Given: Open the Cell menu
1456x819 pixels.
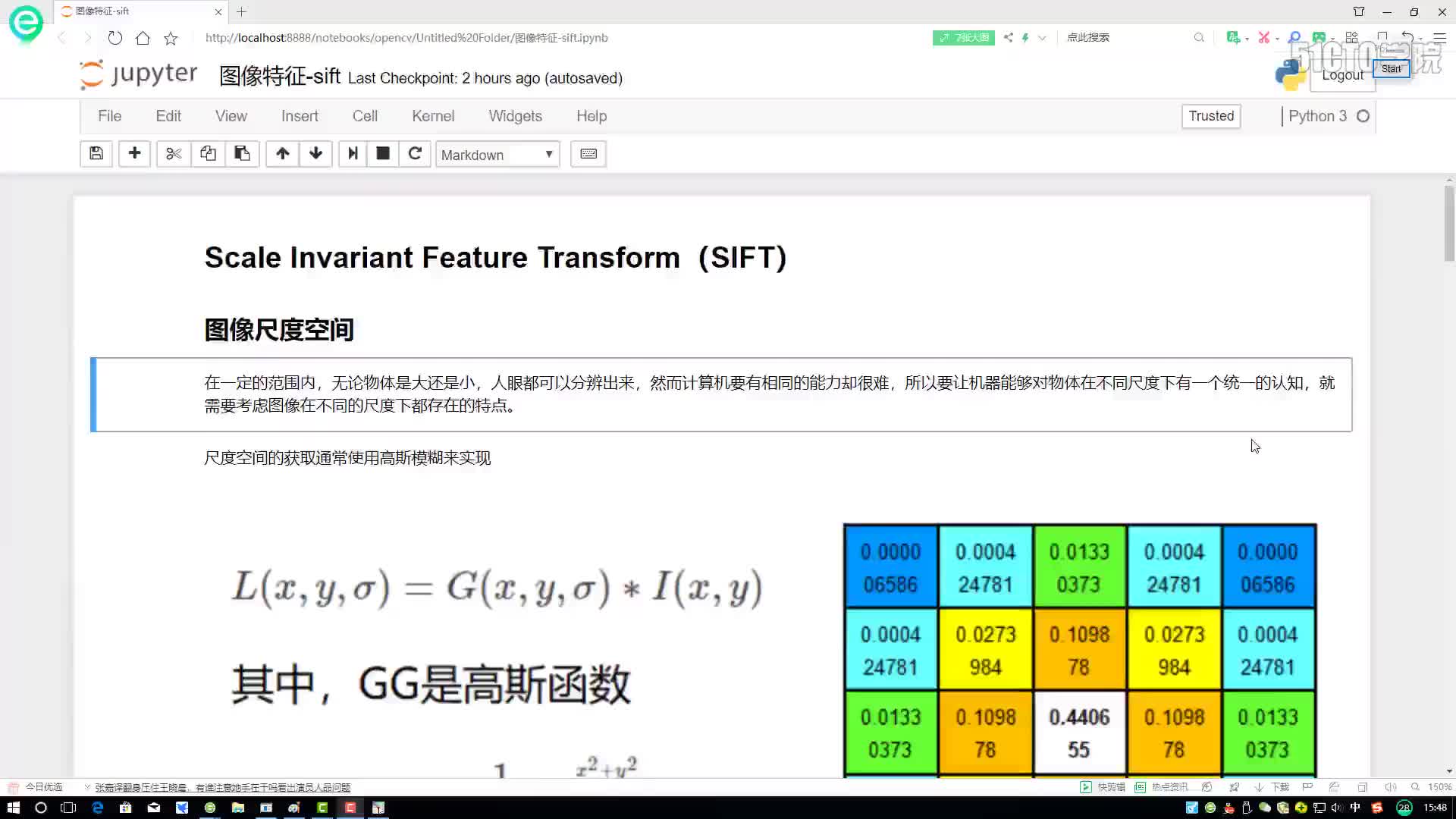Looking at the screenshot, I should (x=365, y=116).
